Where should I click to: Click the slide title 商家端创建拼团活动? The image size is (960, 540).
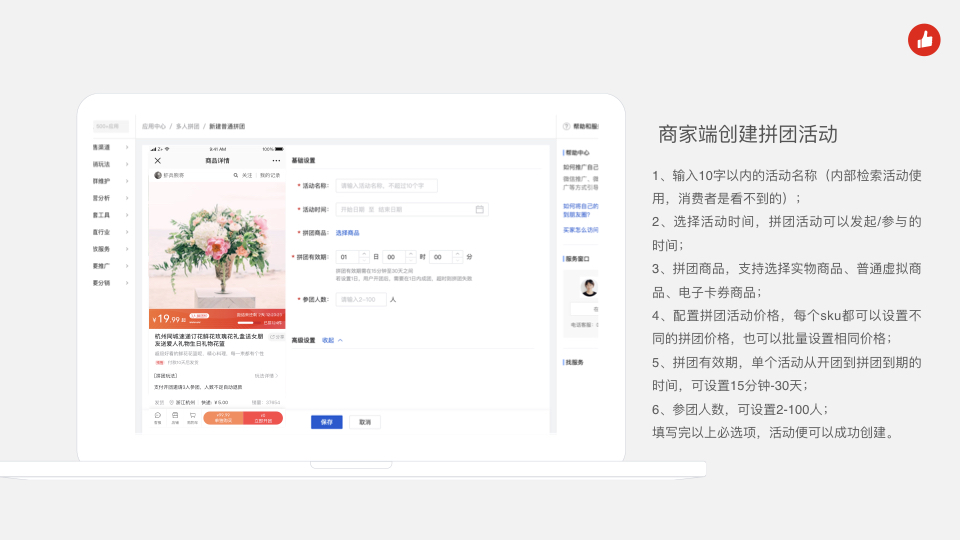tap(748, 134)
